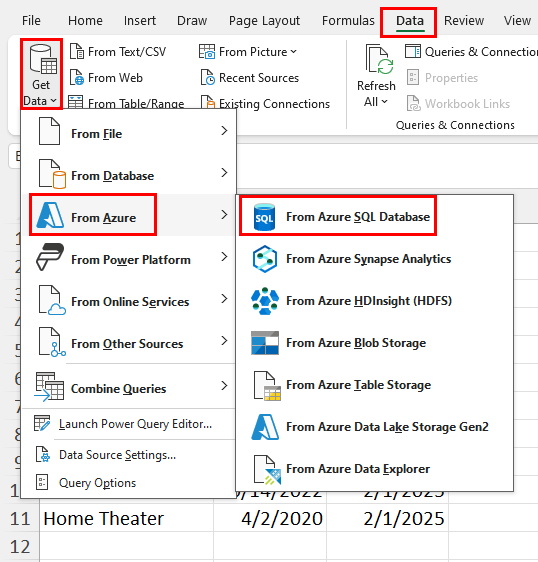Expand the From Picture dropdown arrow
Screen dimensions: 538x562
click(x=294, y=52)
